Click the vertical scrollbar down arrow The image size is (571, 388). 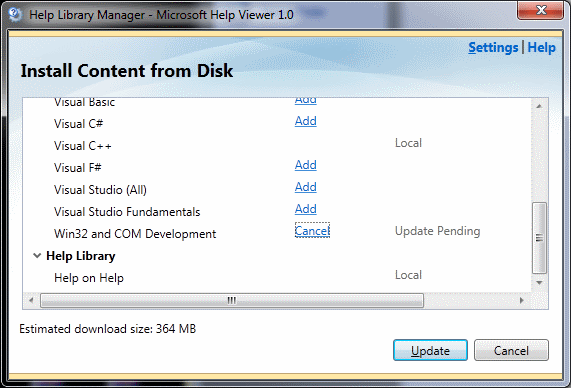coord(539,283)
